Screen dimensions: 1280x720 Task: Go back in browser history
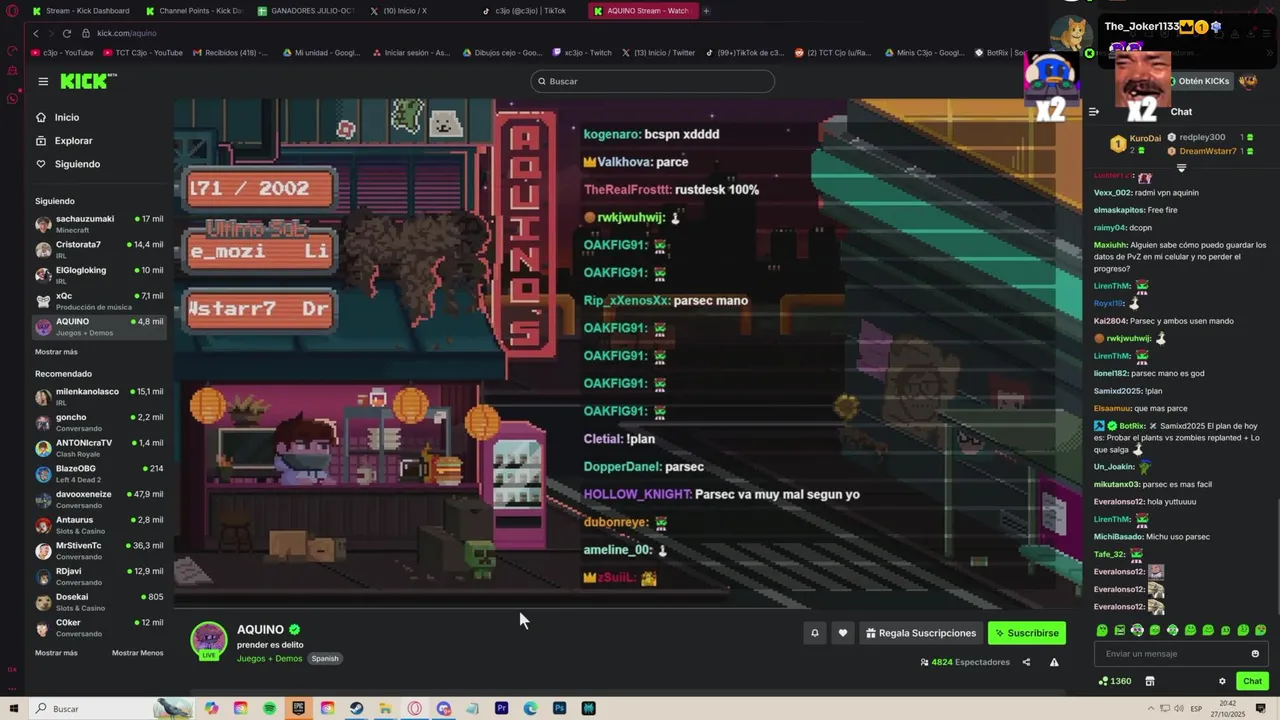(36, 33)
